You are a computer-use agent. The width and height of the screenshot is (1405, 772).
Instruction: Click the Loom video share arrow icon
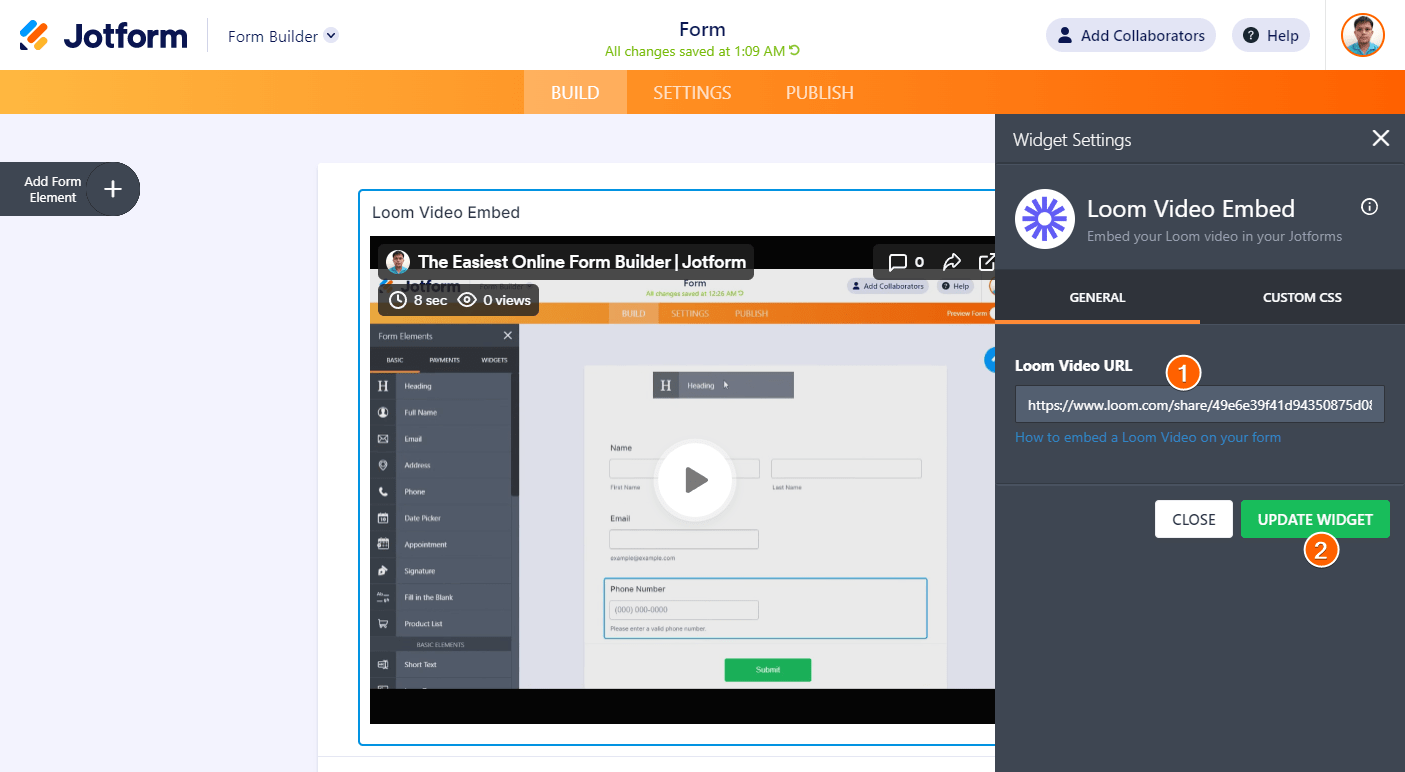click(x=952, y=262)
